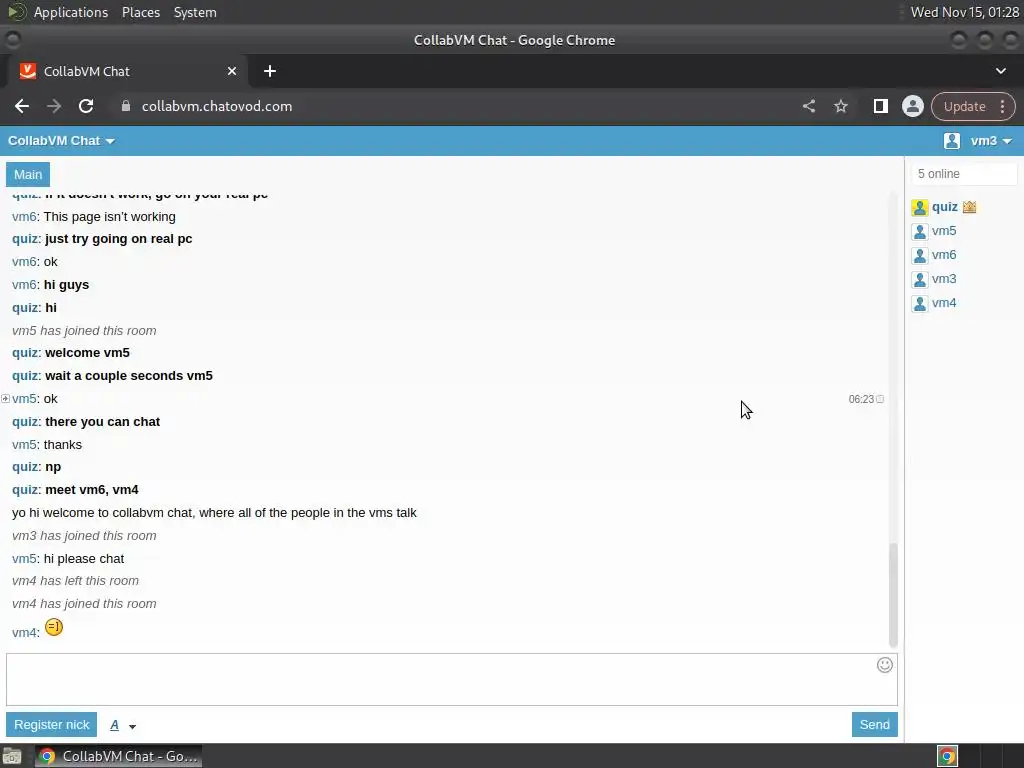Viewport: 1024px width, 768px height.
Task: Open the emoji smiley picker
Action: point(884,665)
